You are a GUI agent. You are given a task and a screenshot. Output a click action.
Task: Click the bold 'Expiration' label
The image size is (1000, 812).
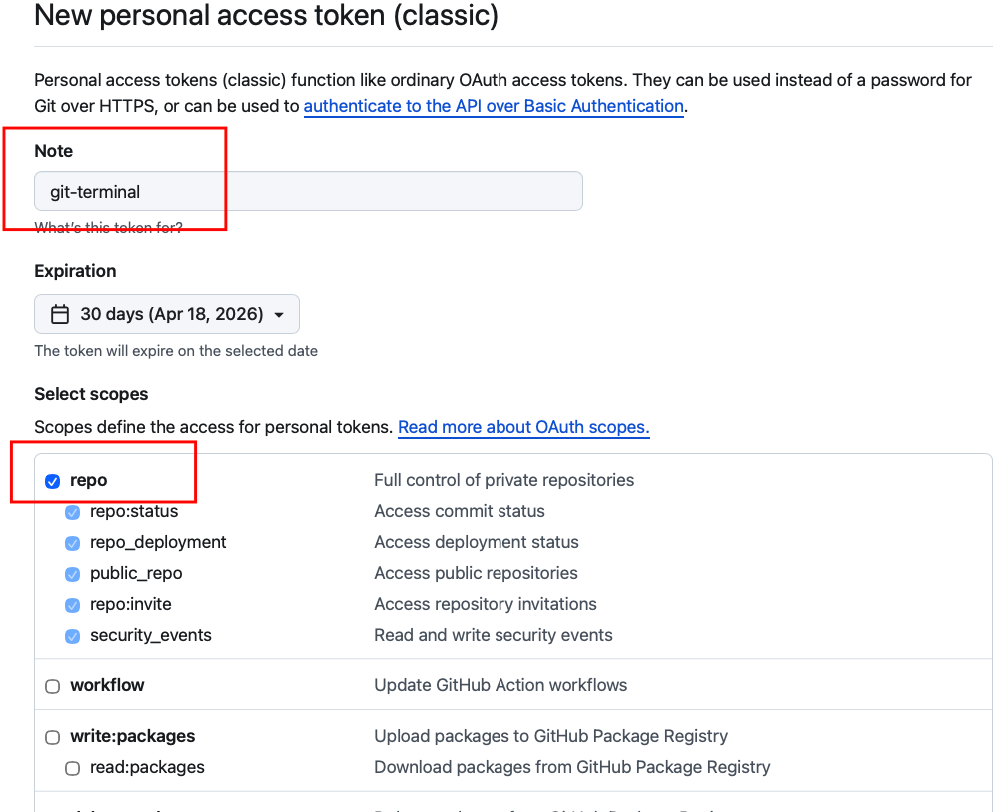coord(75,271)
